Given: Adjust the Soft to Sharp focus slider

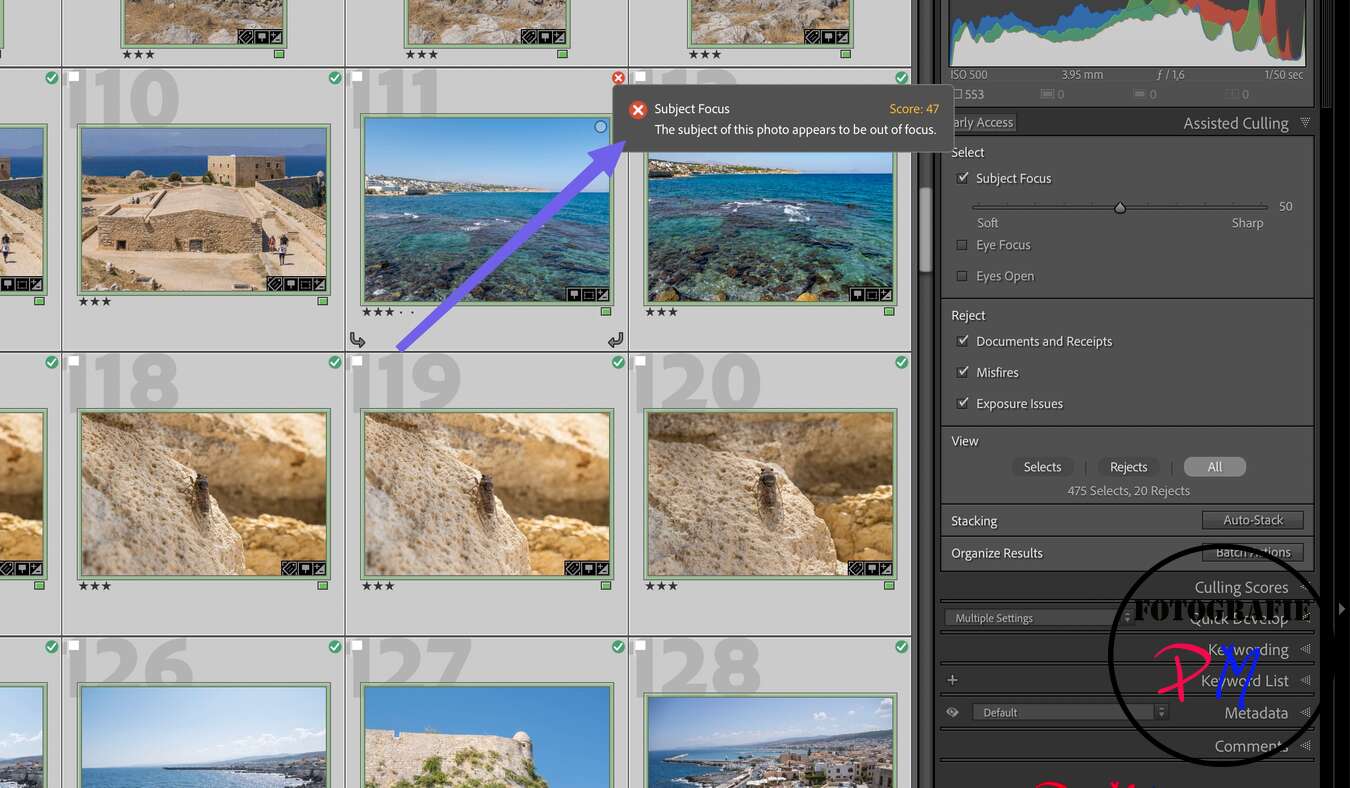Looking at the screenshot, I should click(x=1120, y=207).
